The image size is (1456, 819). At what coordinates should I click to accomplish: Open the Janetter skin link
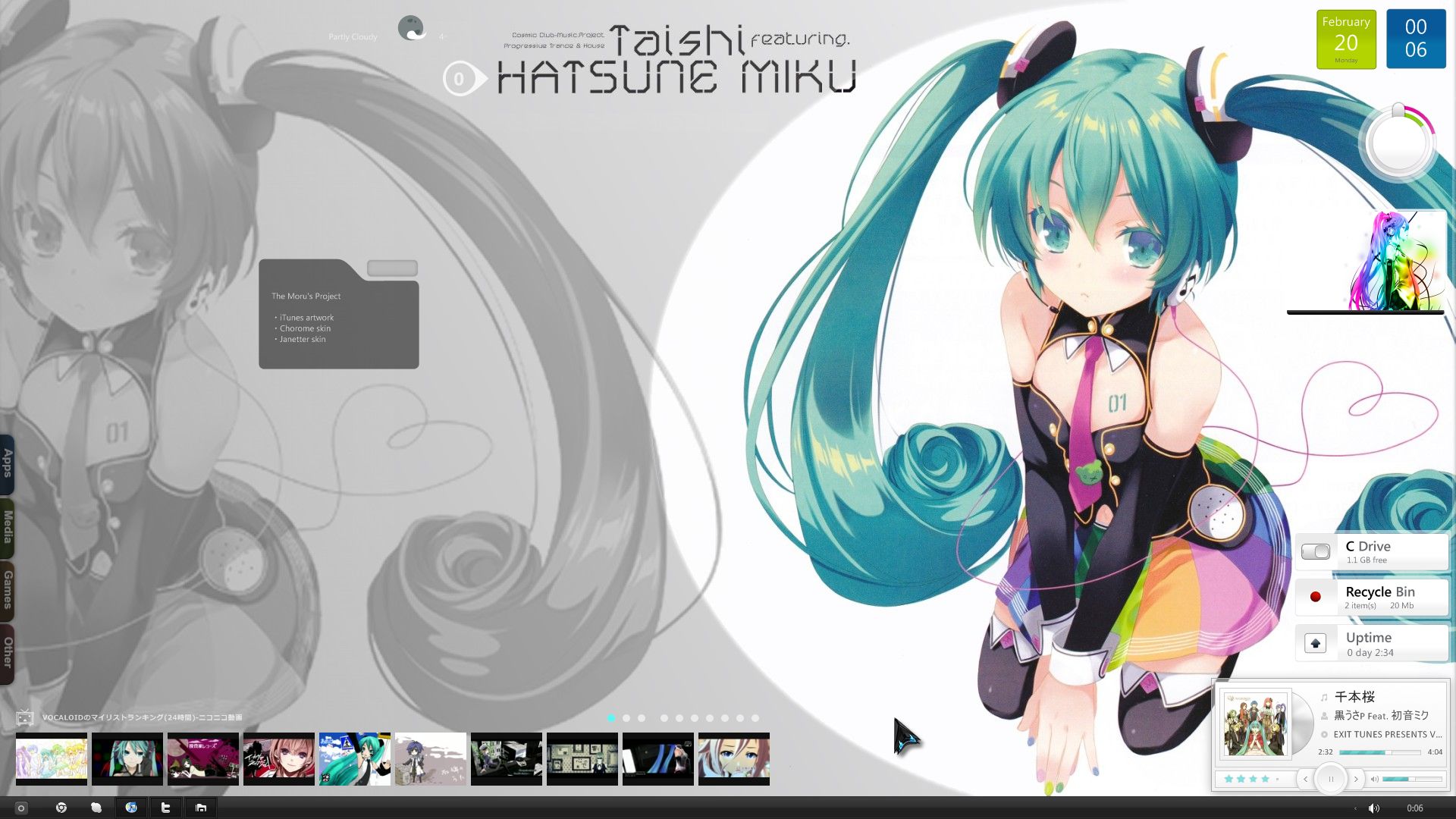[x=303, y=339]
